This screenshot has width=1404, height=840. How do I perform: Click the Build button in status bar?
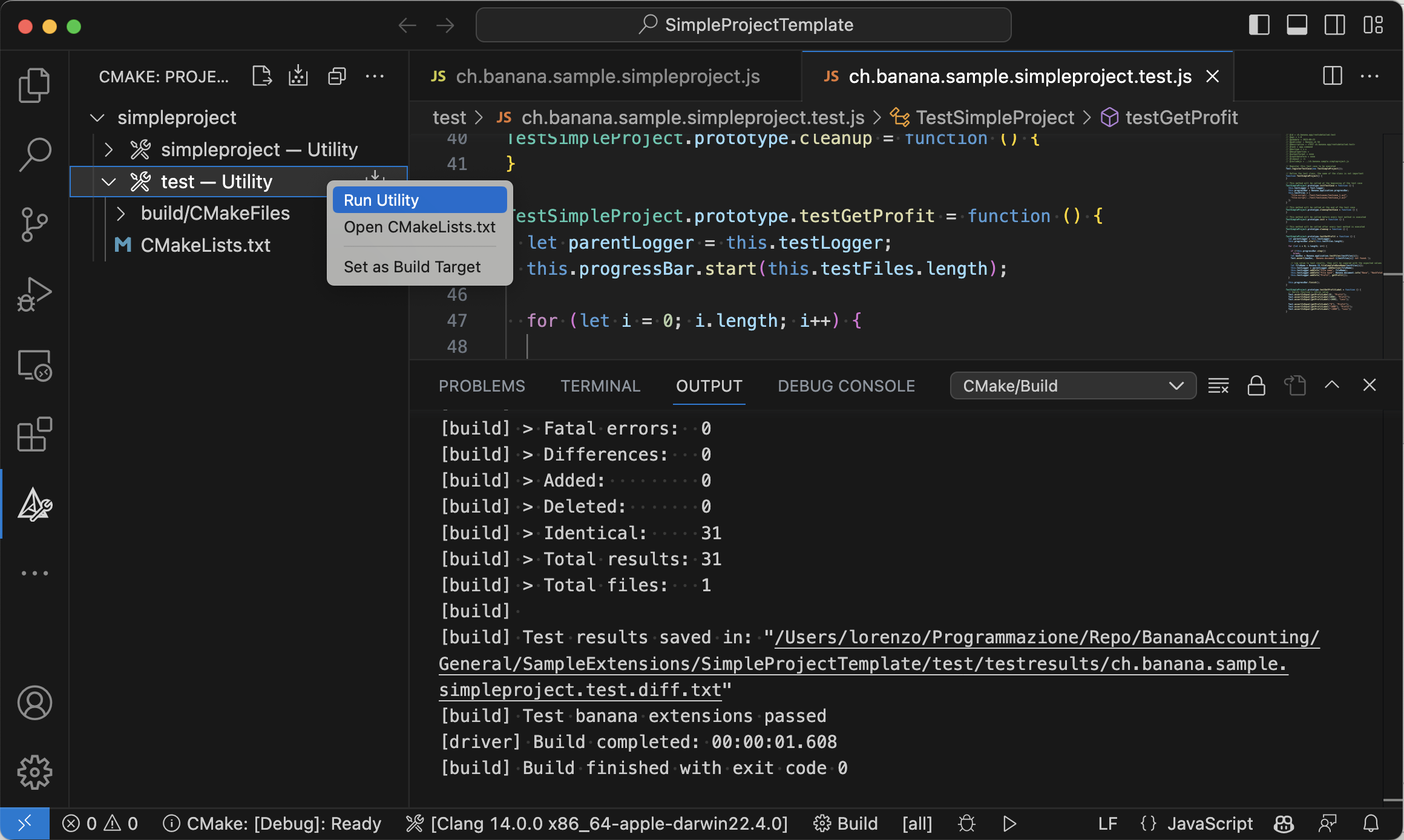(845, 824)
